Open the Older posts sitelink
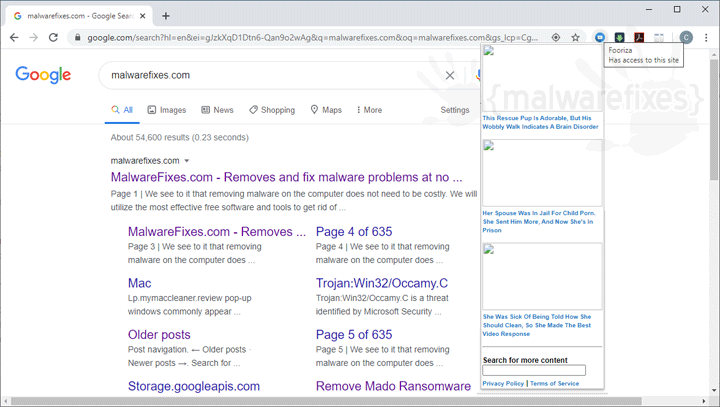Viewport: 720px width, 407px height. [159, 334]
